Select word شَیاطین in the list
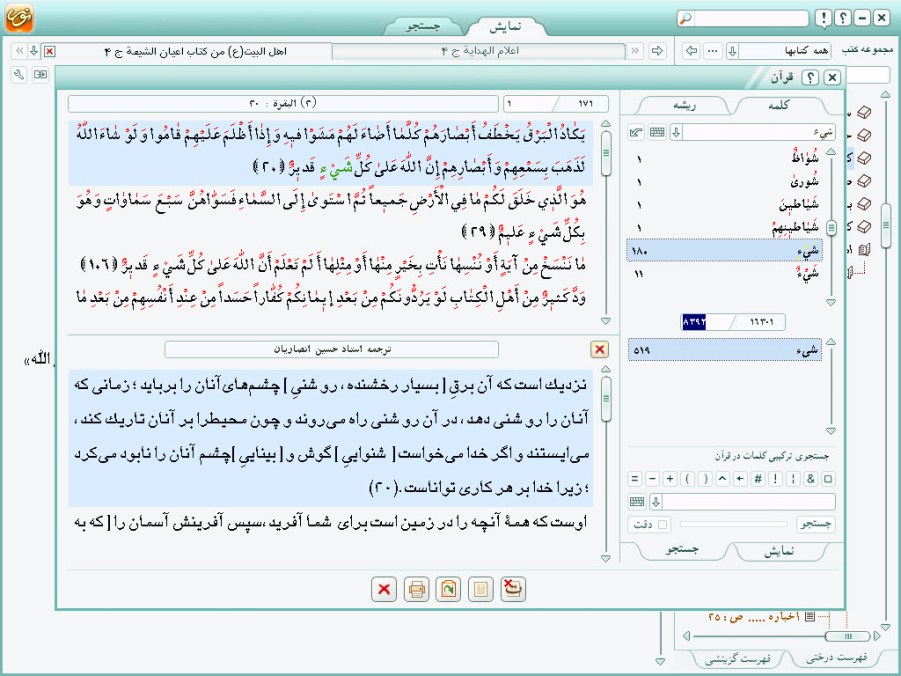The width and height of the screenshot is (901, 676). click(725, 204)
